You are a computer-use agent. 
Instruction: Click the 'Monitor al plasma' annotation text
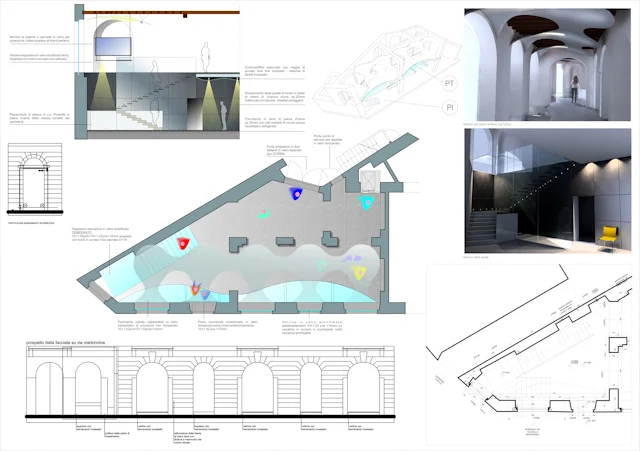(x=40, y=39)
